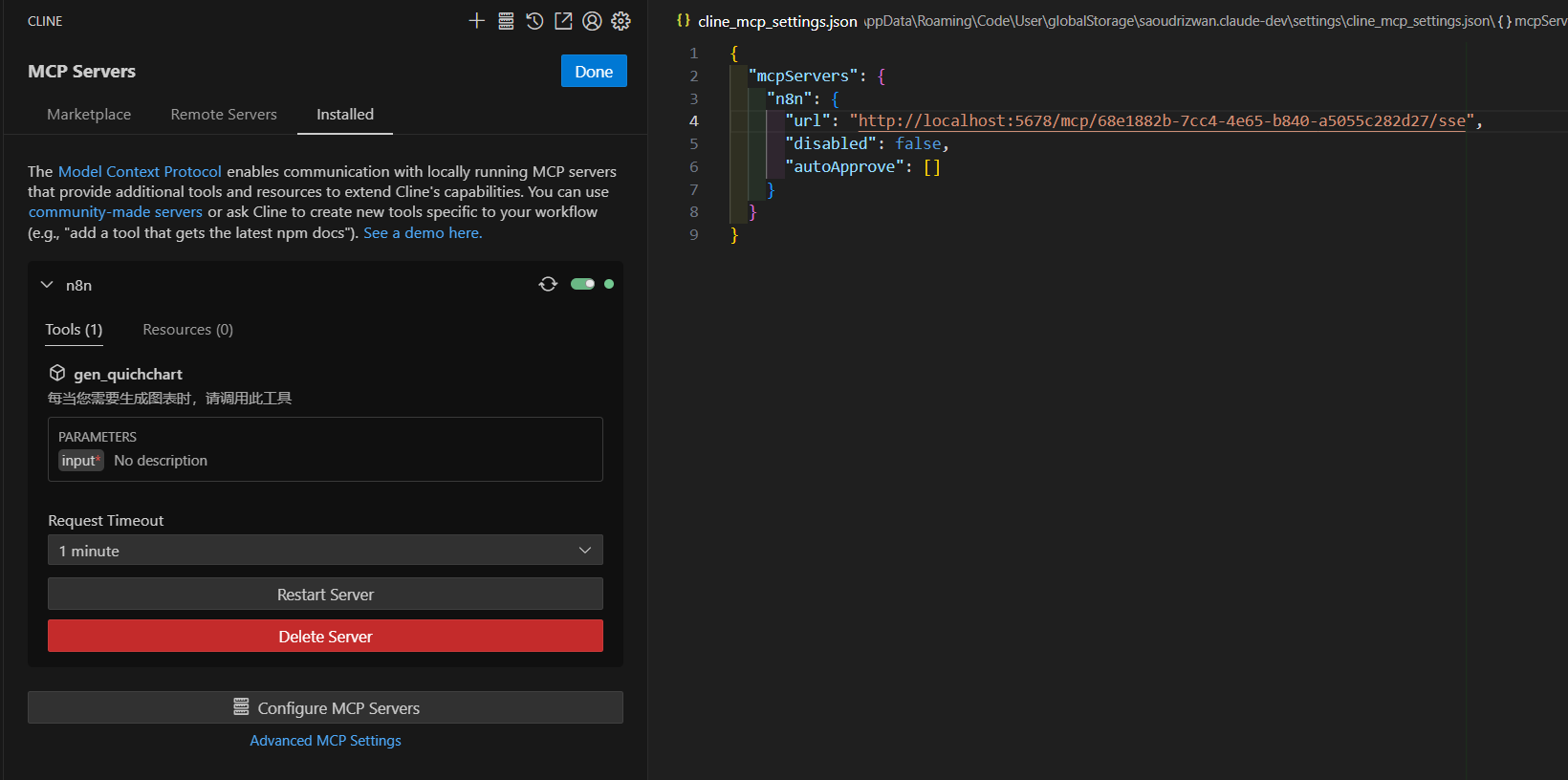Click the No description text
Viewport: 1568px width, 780px height.
(161, 461)
